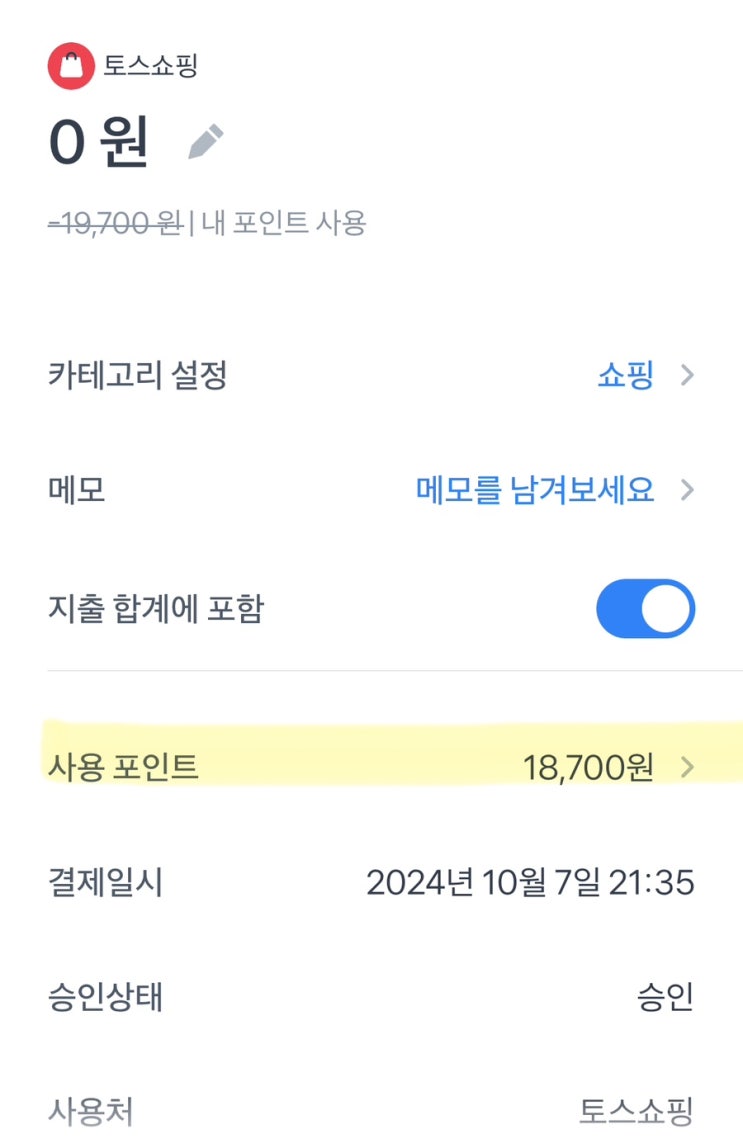
Task: Click the 승인 approval status value
Action: click(665, 997)
